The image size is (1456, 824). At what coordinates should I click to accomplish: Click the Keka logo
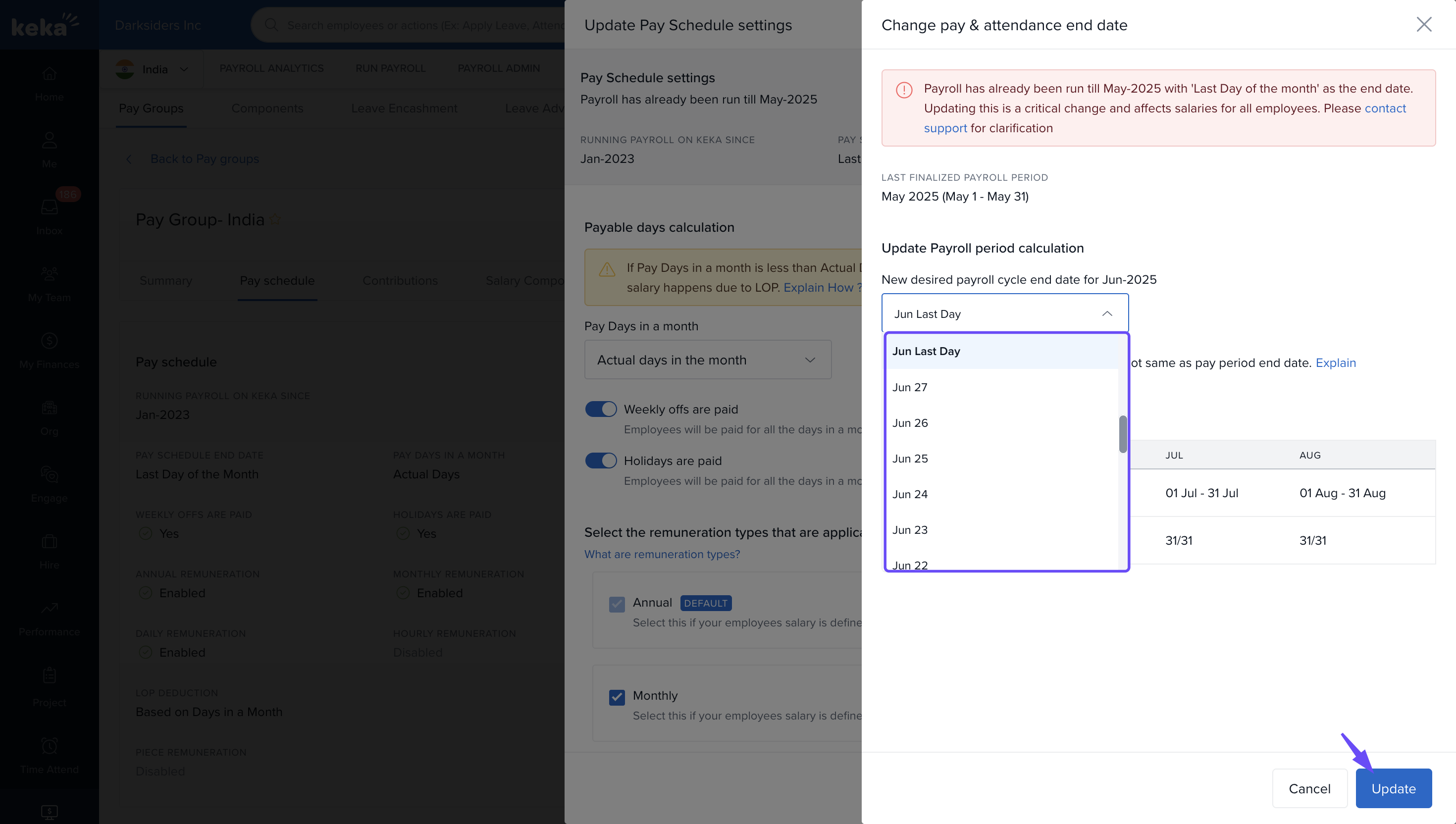[x=45, y=25]
